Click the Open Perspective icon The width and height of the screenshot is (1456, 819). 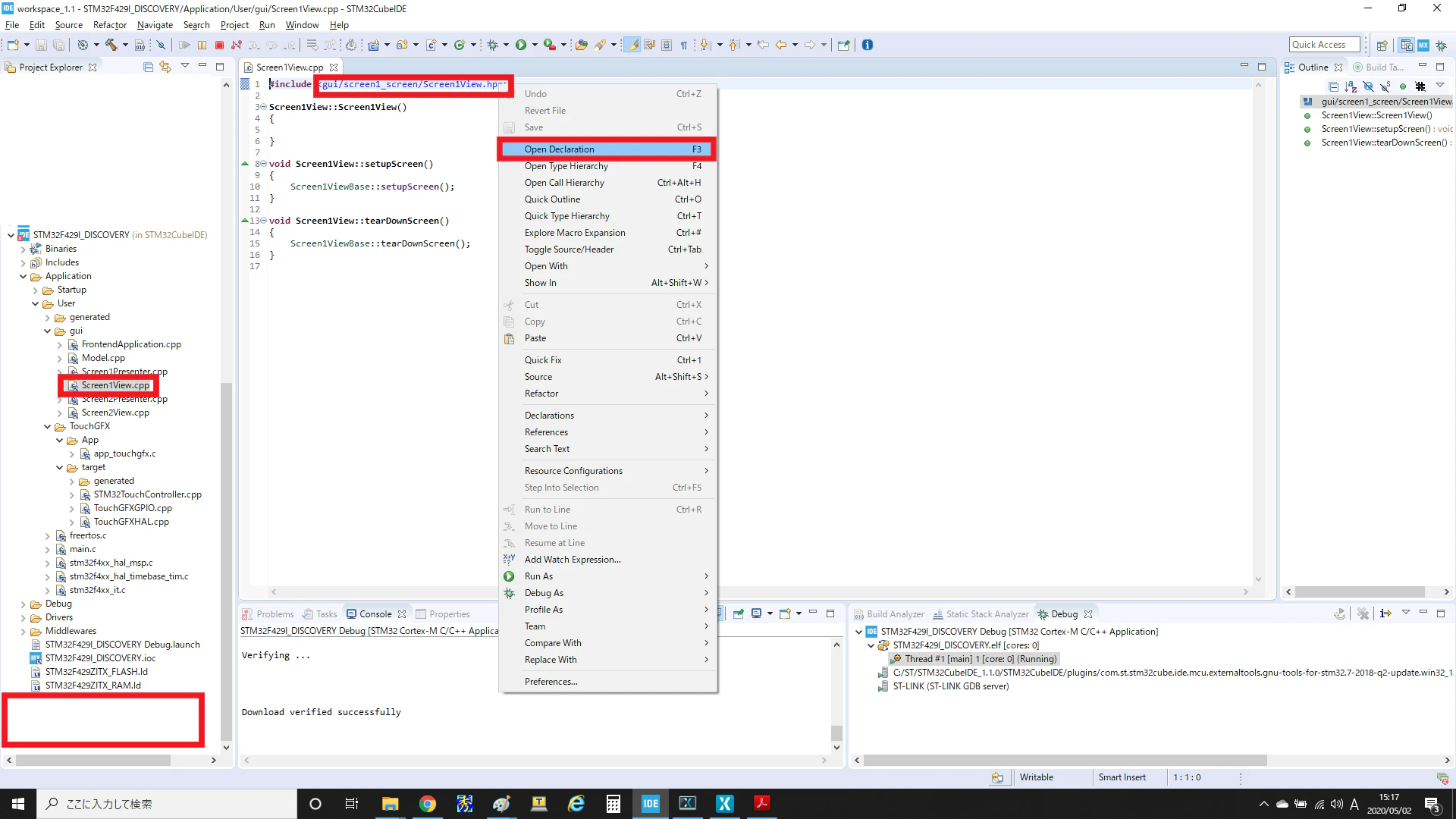click(x=1382, y=45)
